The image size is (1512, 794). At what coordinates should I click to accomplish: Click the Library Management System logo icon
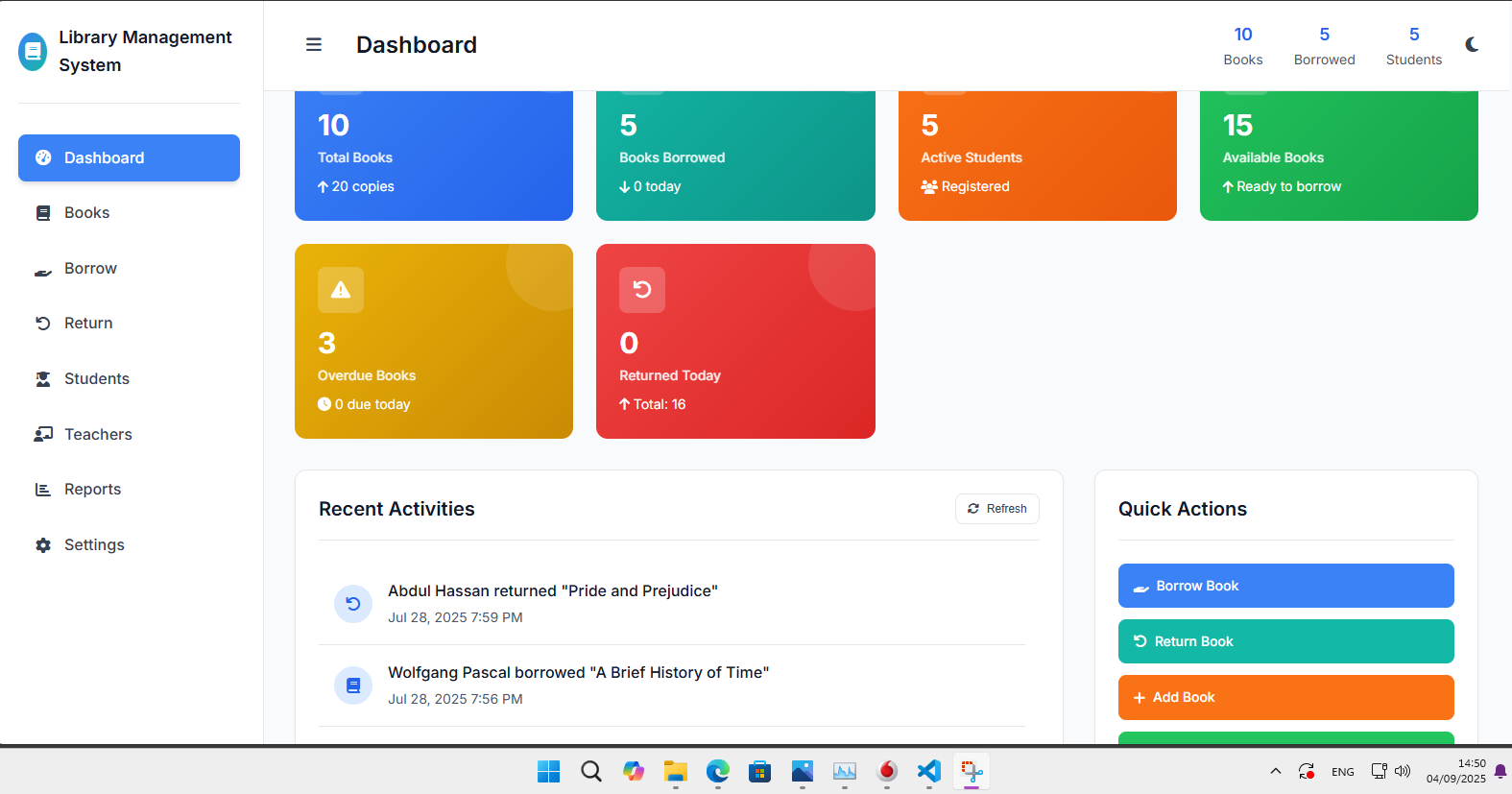point(33,52)
